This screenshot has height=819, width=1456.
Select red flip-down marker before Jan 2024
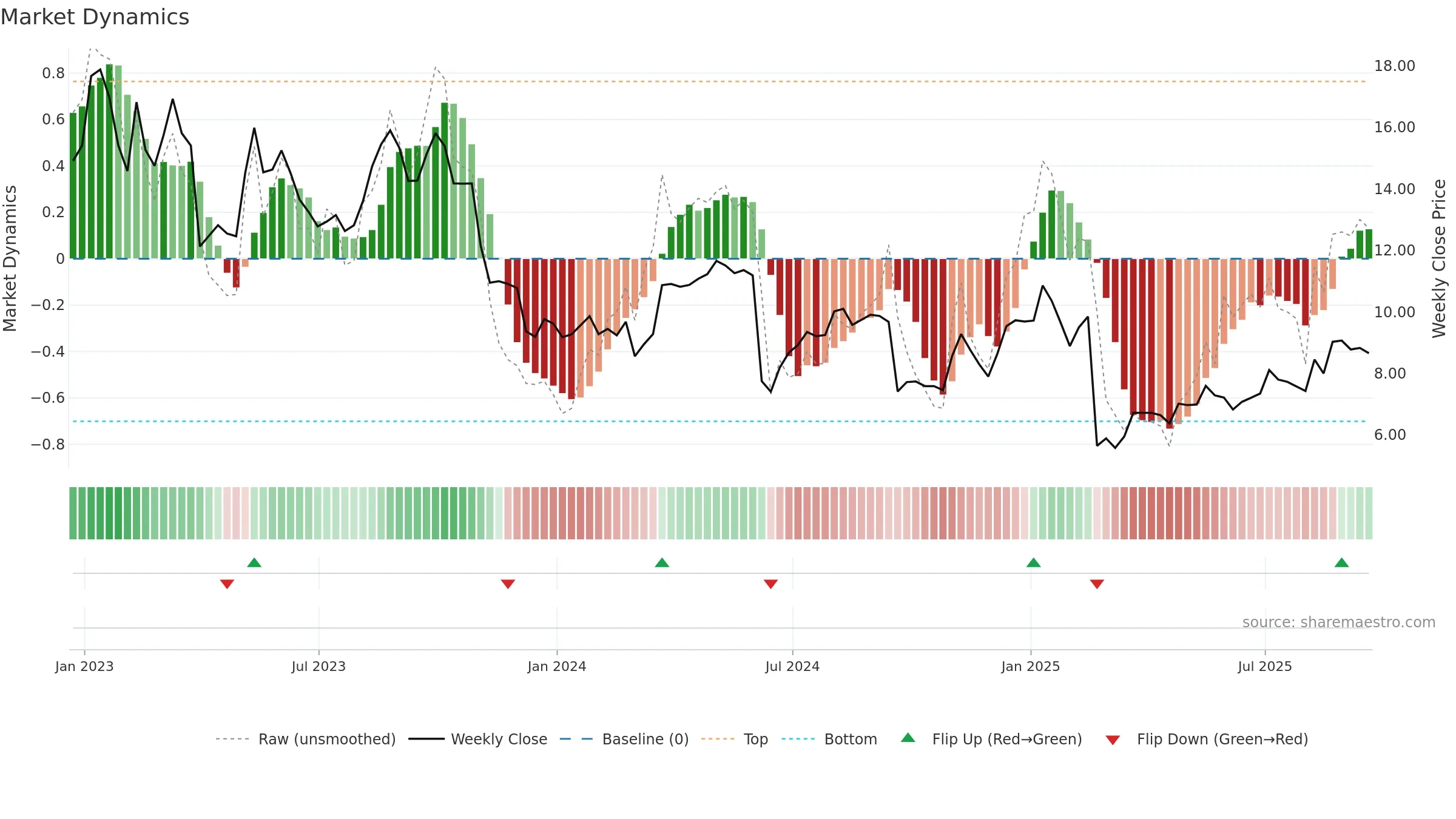pos(508,584)
